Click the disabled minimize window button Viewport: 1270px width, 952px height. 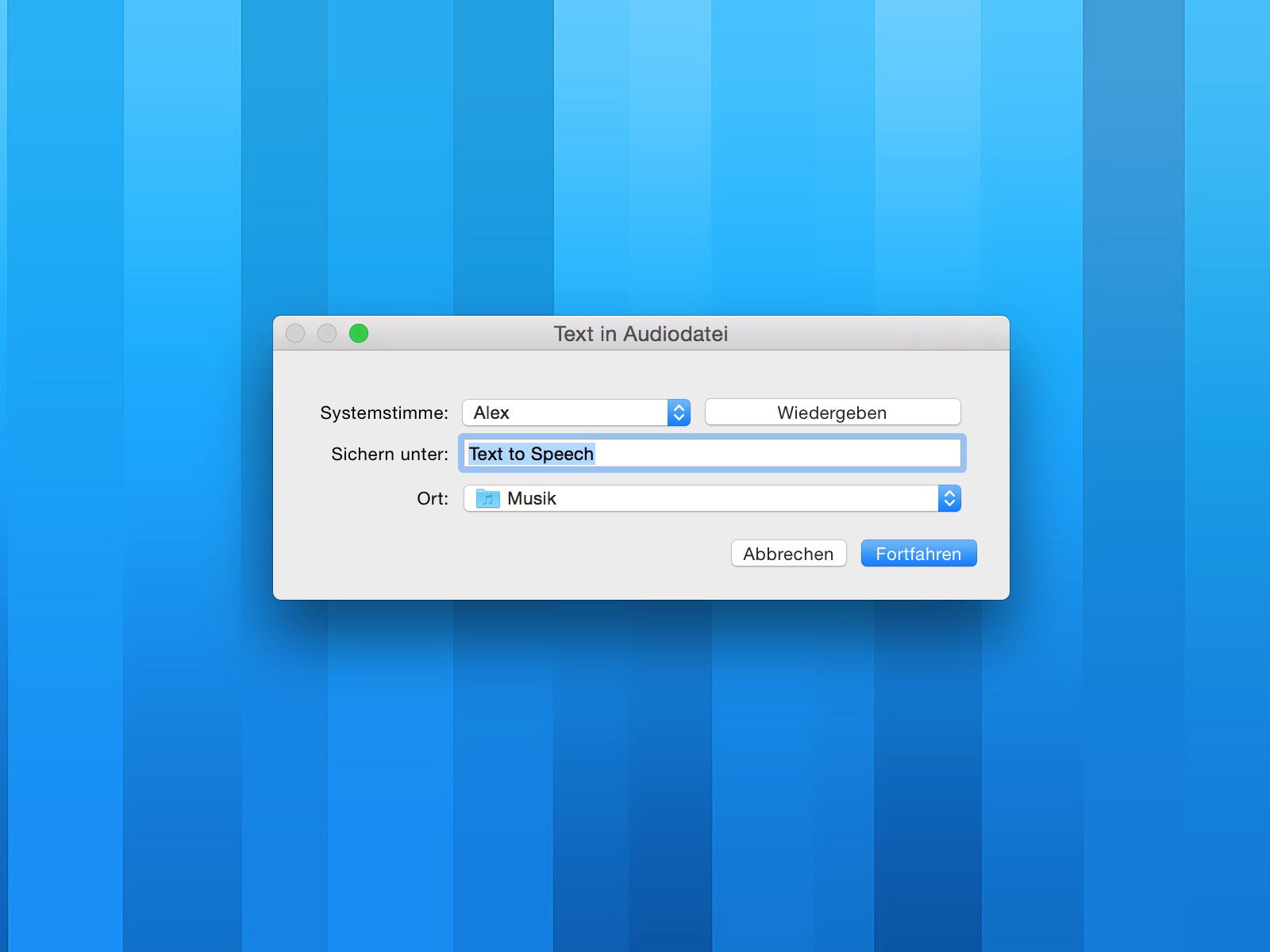point(327,333)
